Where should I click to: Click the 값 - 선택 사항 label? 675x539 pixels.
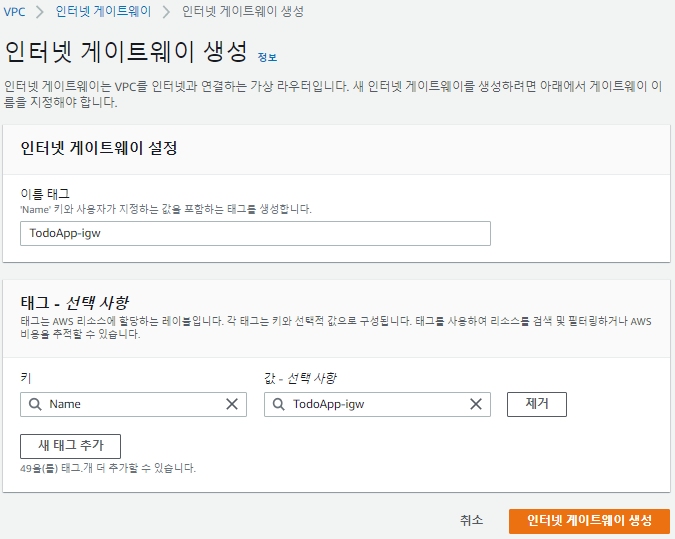[x=300, y=378]
